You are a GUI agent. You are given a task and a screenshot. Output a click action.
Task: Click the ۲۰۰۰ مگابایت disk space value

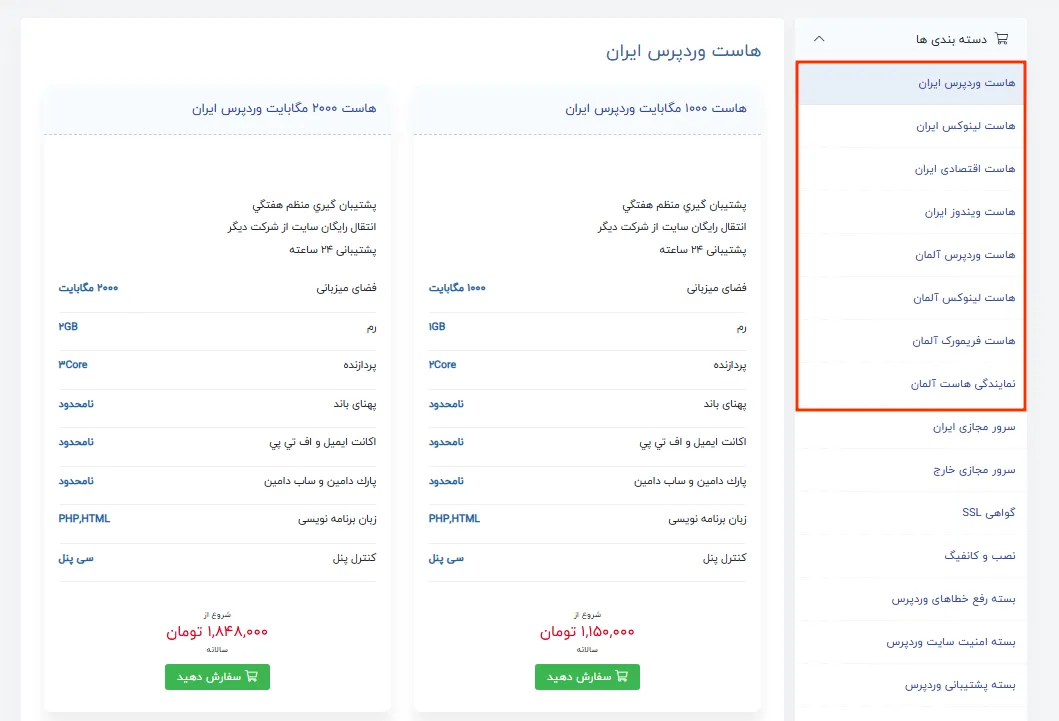coord(88,288)
